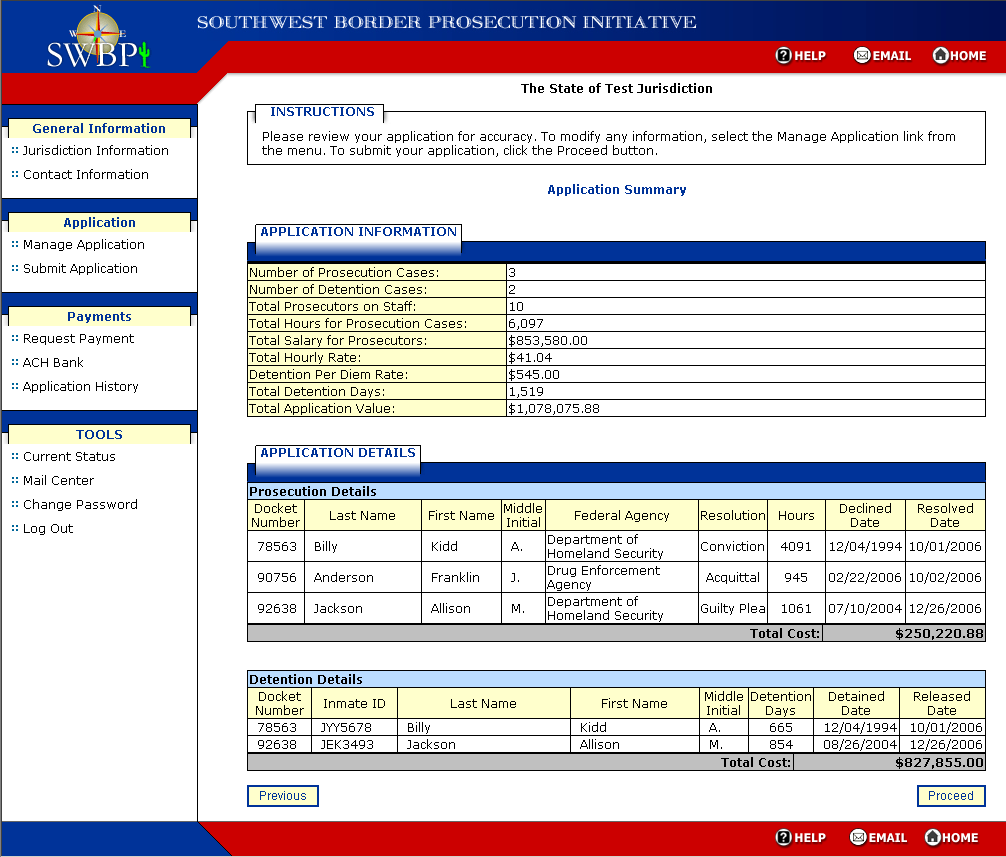Select Manage Application in sidebar
The height and width of the screenshot is (857, 1006).
(x=84, y=245)
